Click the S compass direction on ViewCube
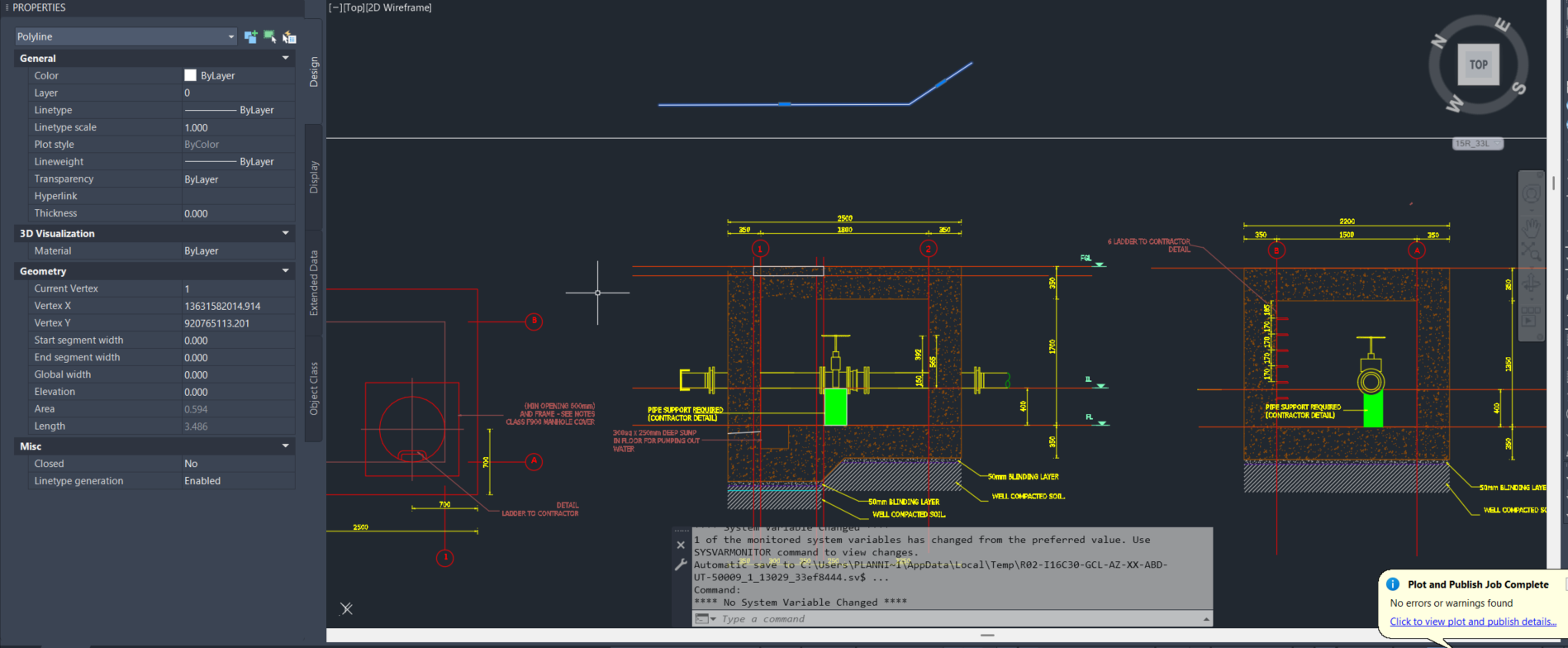Viewport: 1568px width, 648px height. (1518, 88)
